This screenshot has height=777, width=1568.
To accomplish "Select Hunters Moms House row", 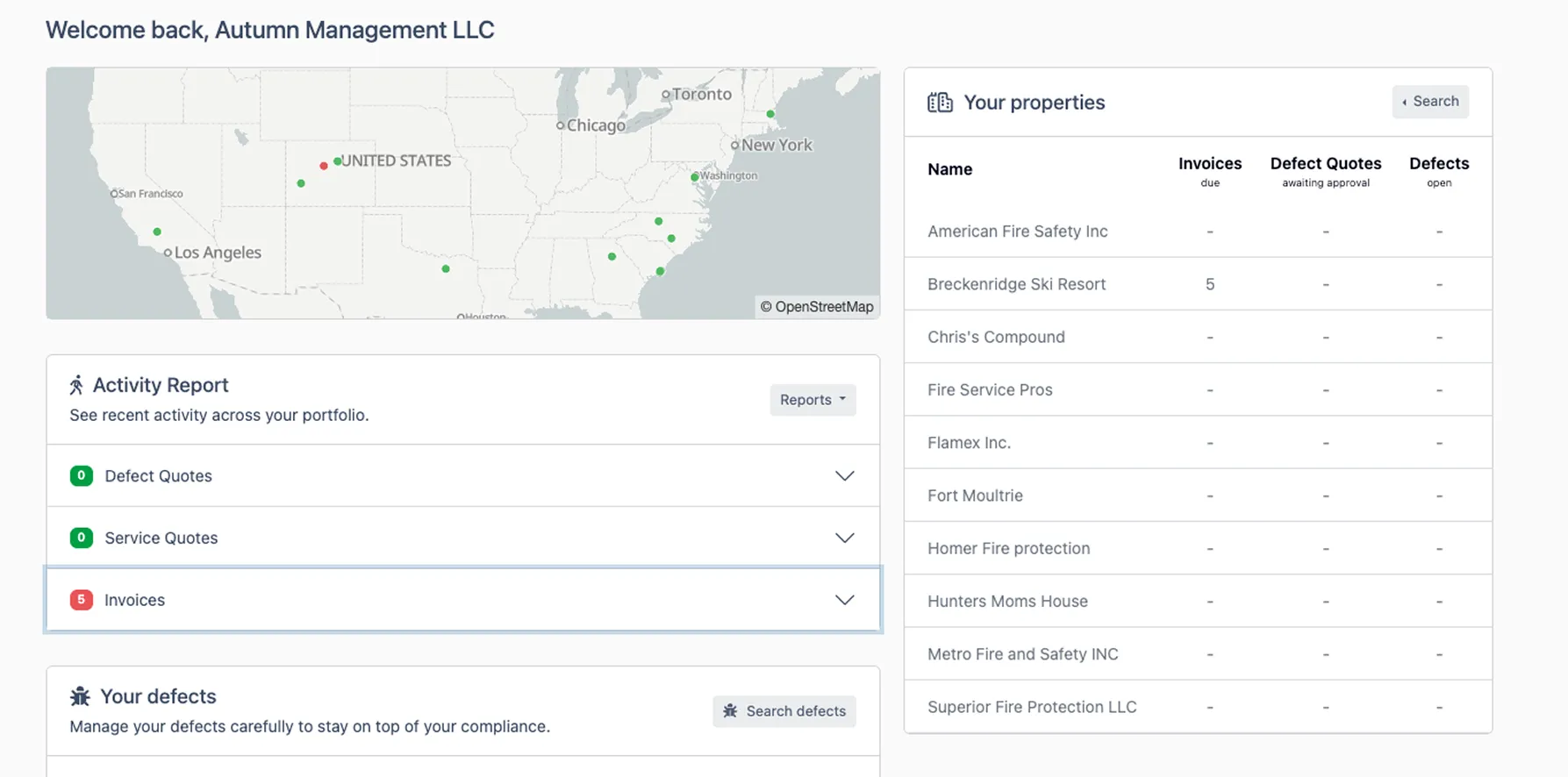I will [x=1198, y=601].
